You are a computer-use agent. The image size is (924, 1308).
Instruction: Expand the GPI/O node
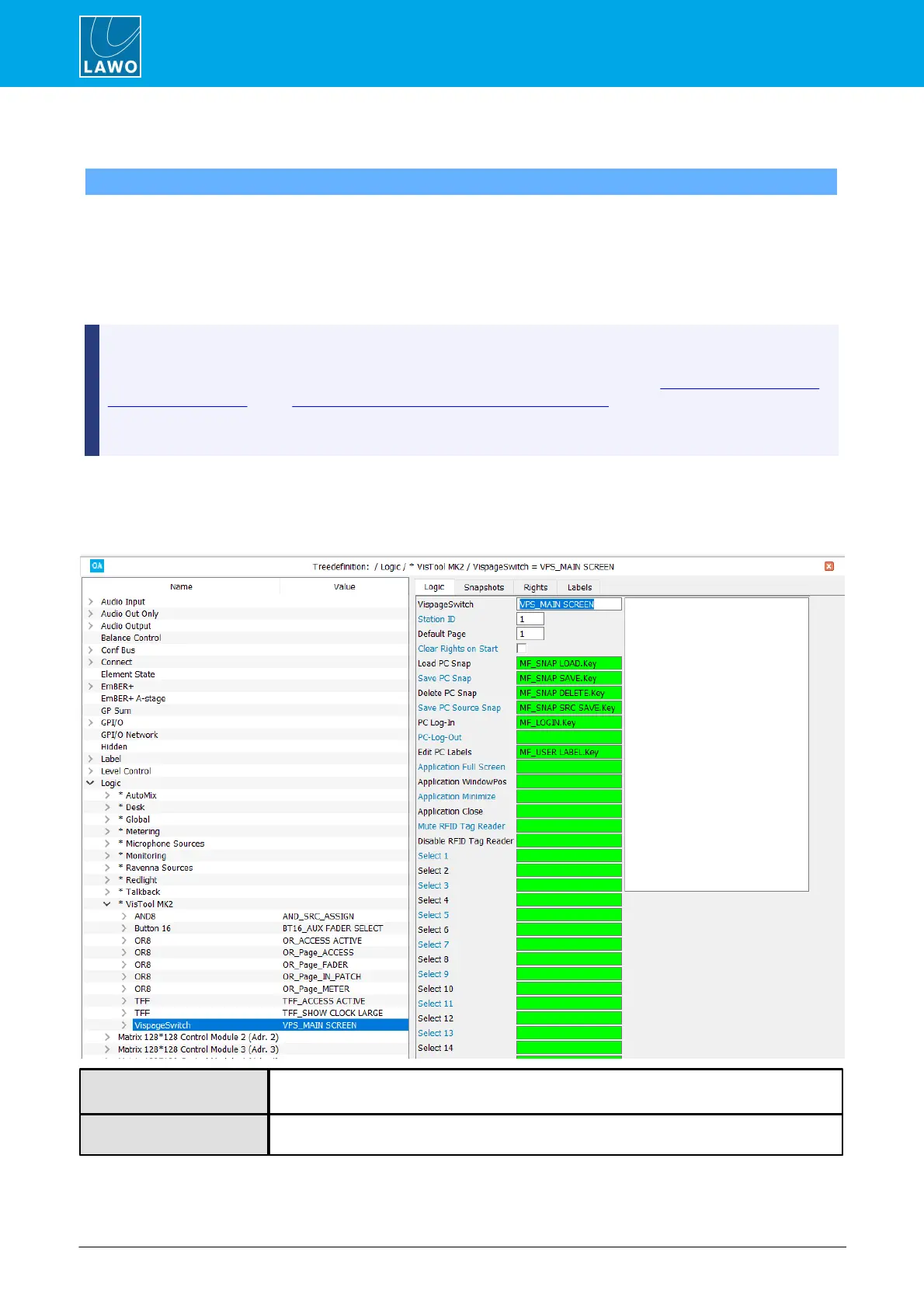click(x=91, y=722)
